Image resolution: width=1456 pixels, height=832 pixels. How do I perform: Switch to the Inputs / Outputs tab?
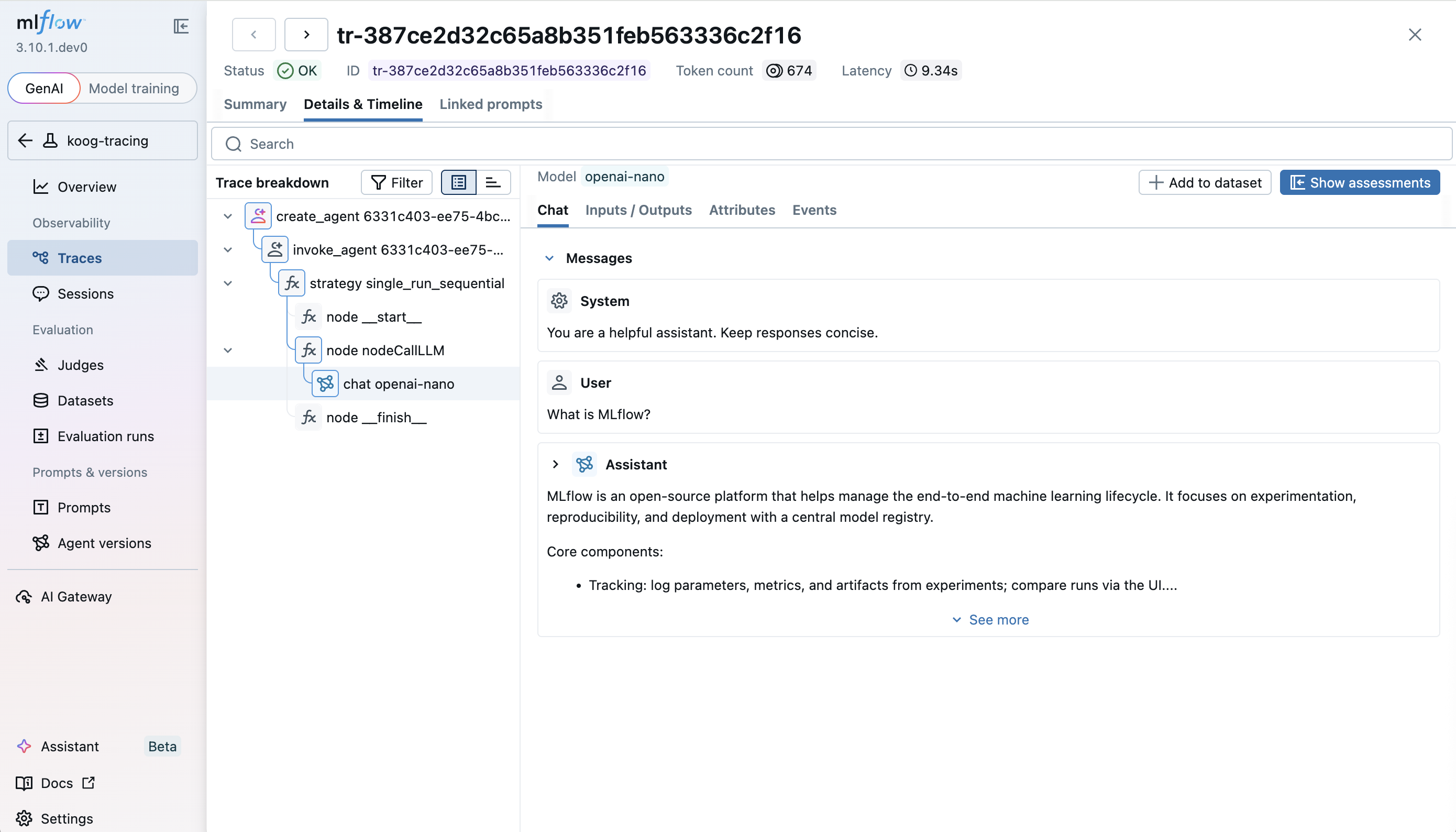tap(638, 210)
